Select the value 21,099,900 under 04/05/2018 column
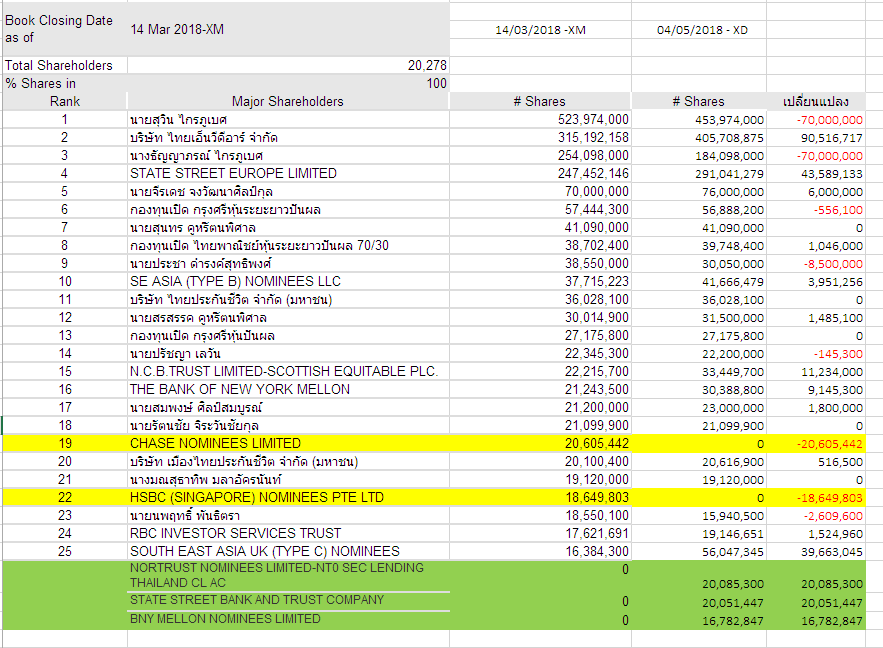 pyautogui.click(x=699, y=426)
